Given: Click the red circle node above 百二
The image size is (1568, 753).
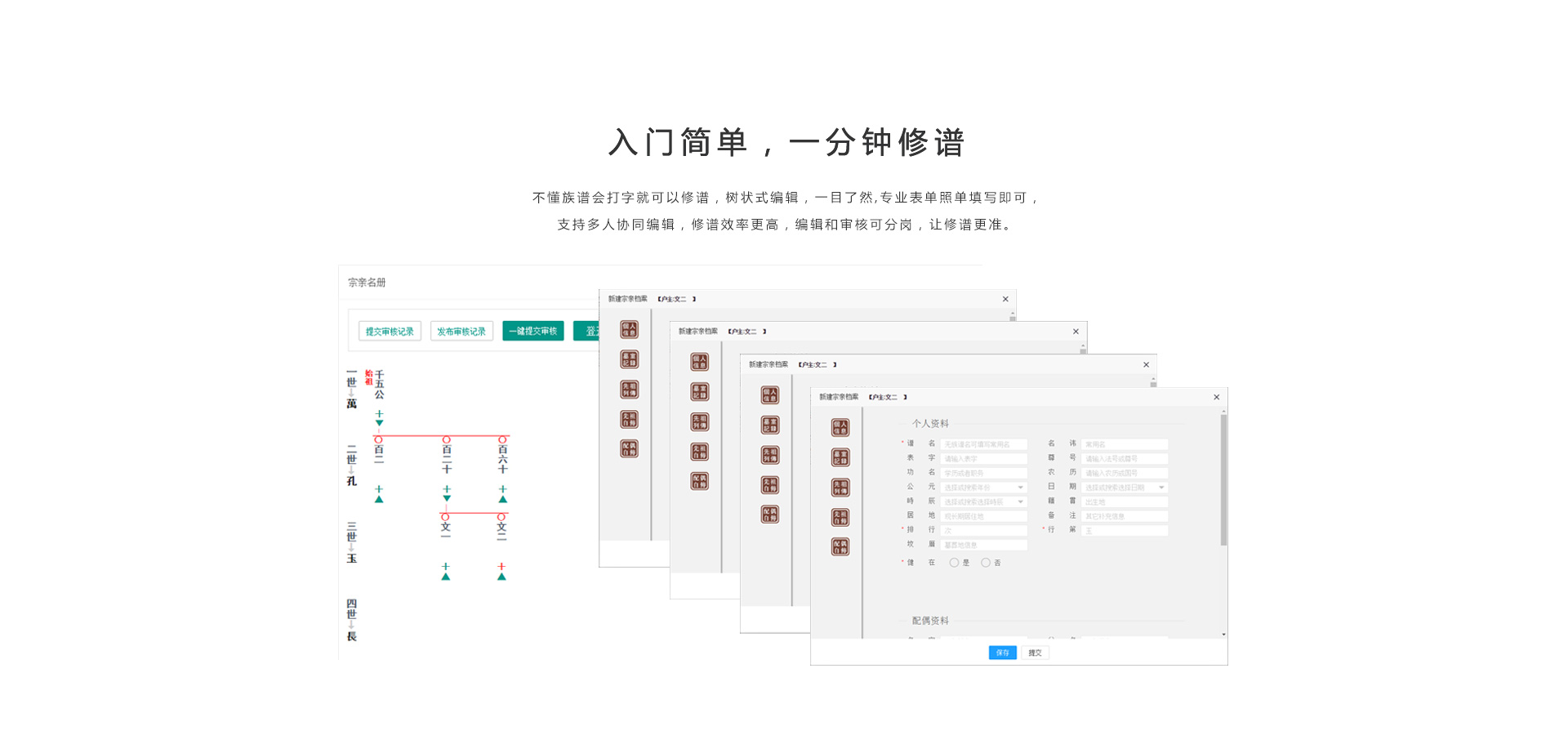Looking at the screenshot, I should [x=378, y=440].
